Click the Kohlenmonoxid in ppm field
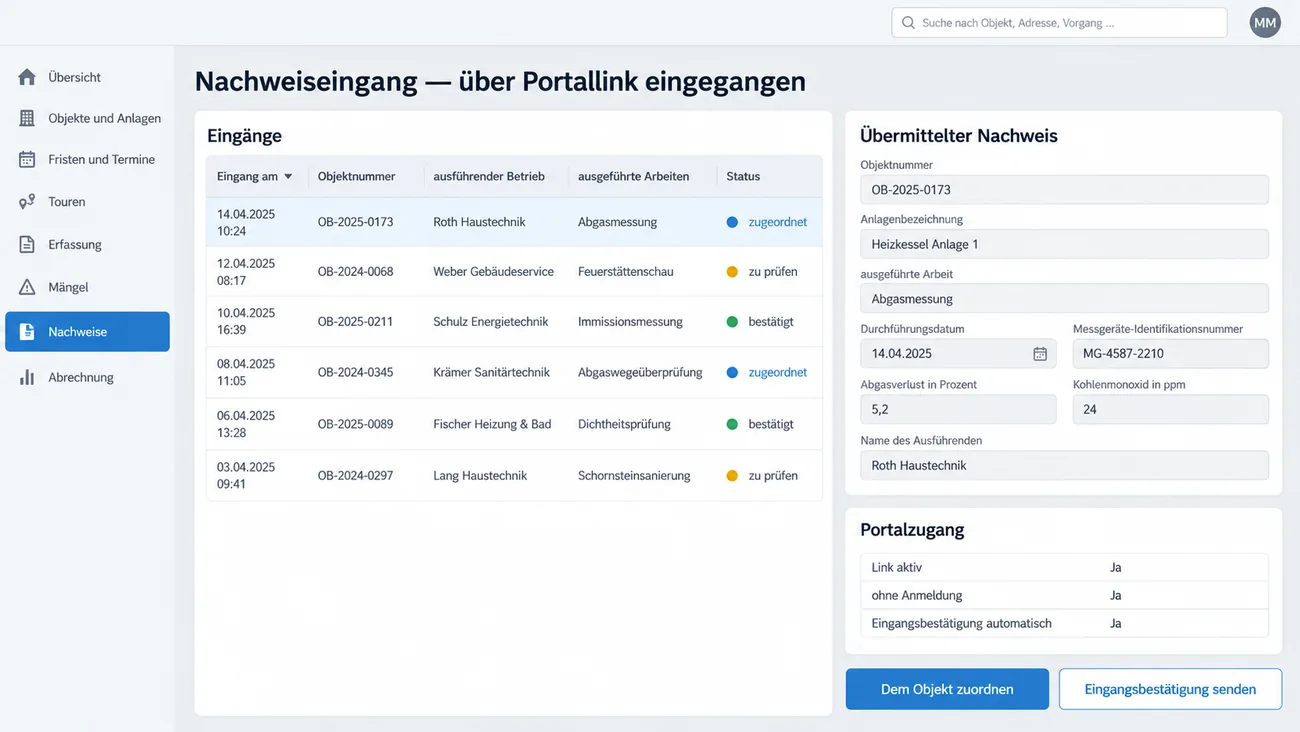 (x=1171, y=409)
